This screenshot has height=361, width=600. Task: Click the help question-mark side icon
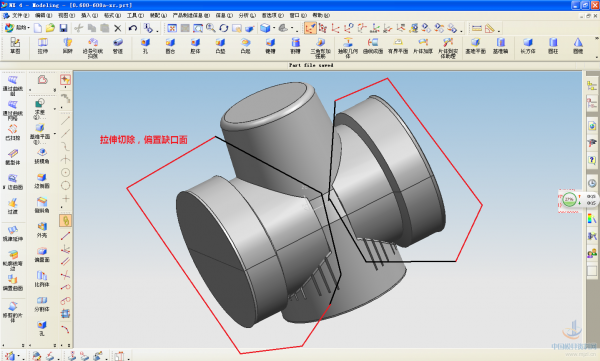point(592,160)
